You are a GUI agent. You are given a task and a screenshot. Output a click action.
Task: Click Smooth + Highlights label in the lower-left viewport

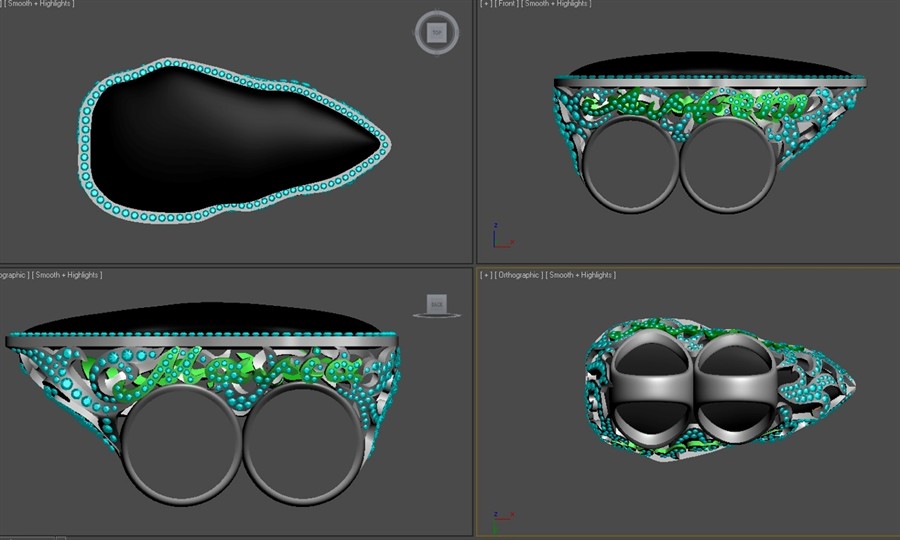[66, 275]
